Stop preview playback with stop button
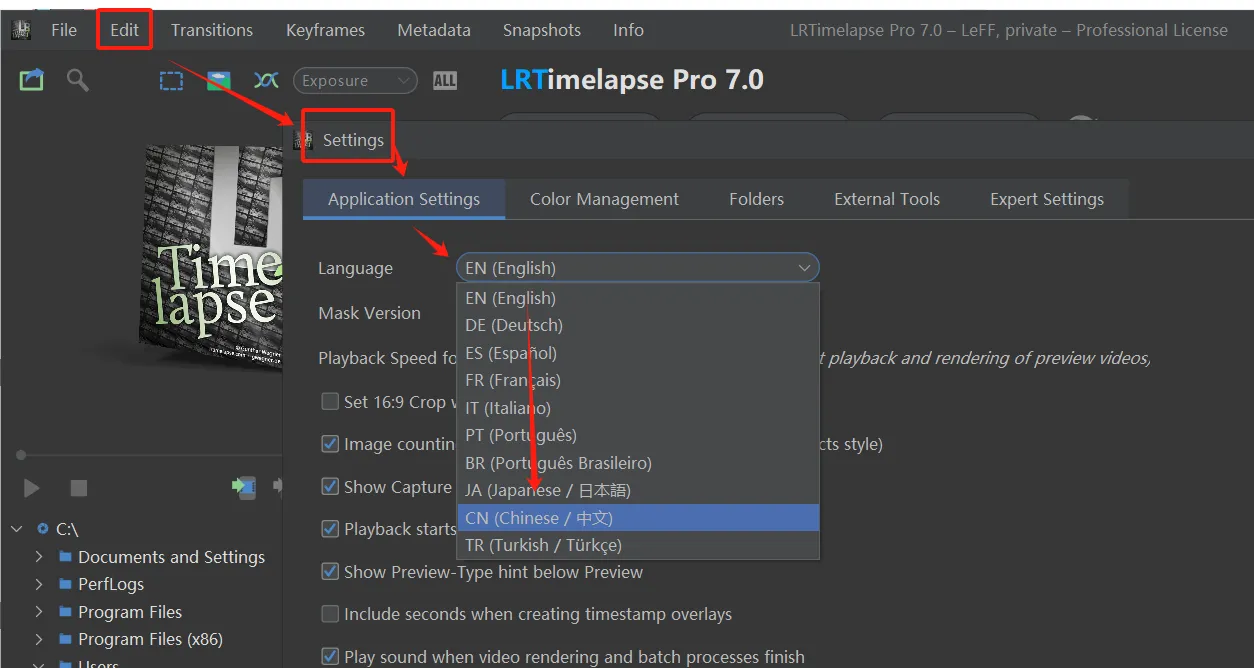1254x668 pixels. tap(79, 488)
